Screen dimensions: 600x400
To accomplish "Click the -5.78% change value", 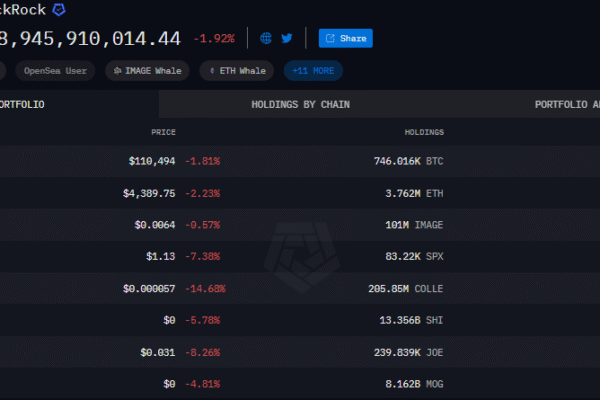I will tap(203, 320).
